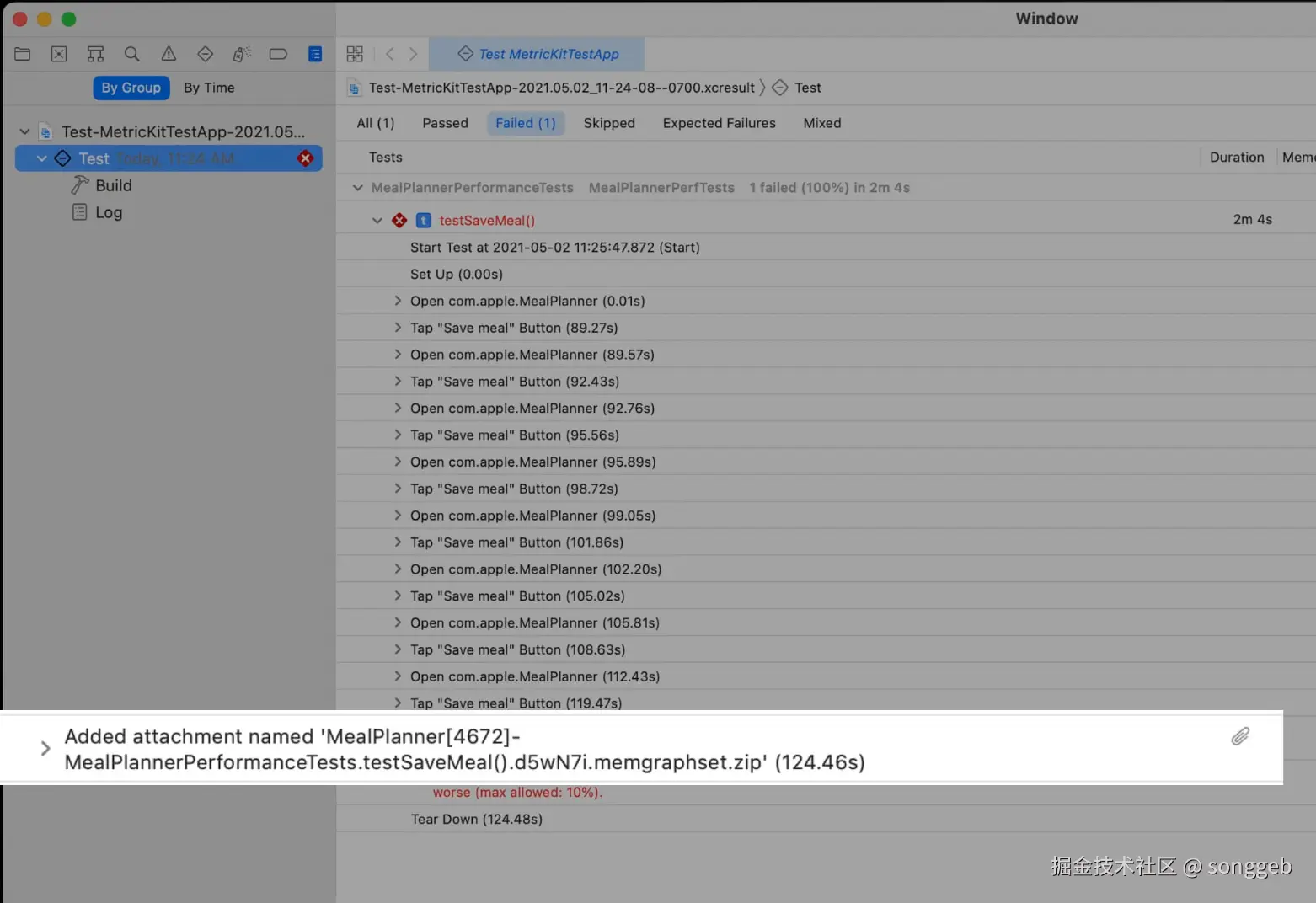Select the Test MetricKitTestApp editor tab
The width and height of the screenshot is (1316, 903).
pos(537,54)
